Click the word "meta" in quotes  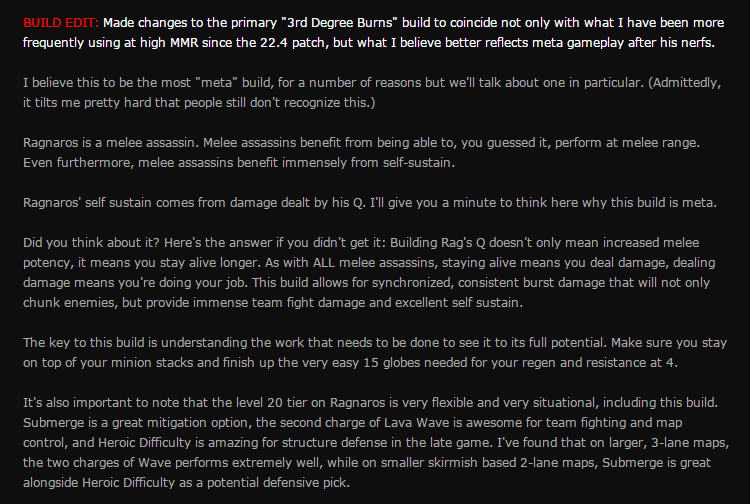point(217,83)
